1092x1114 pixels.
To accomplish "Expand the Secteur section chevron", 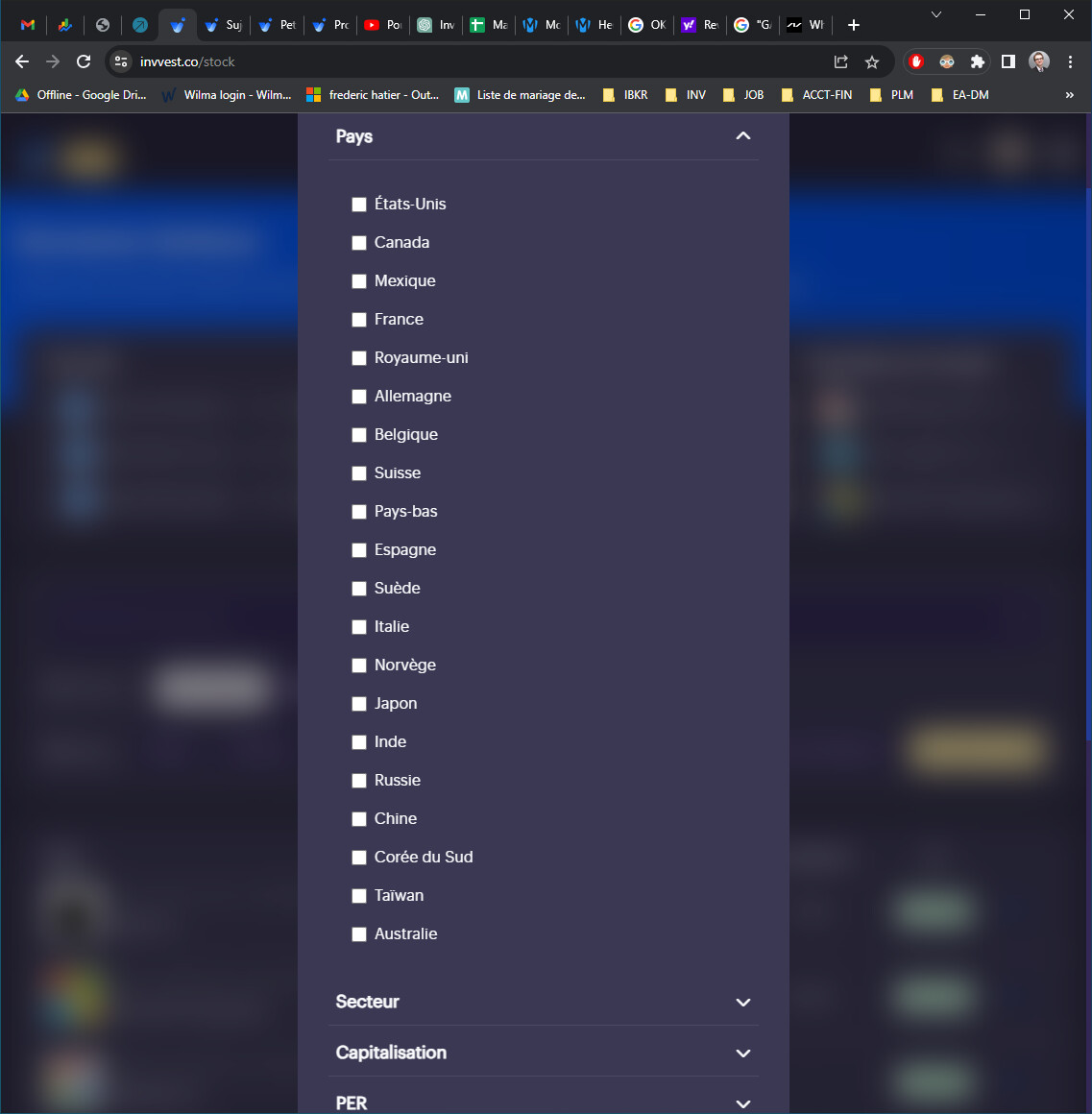I will pyautogui.click(x=743, y=1003).
